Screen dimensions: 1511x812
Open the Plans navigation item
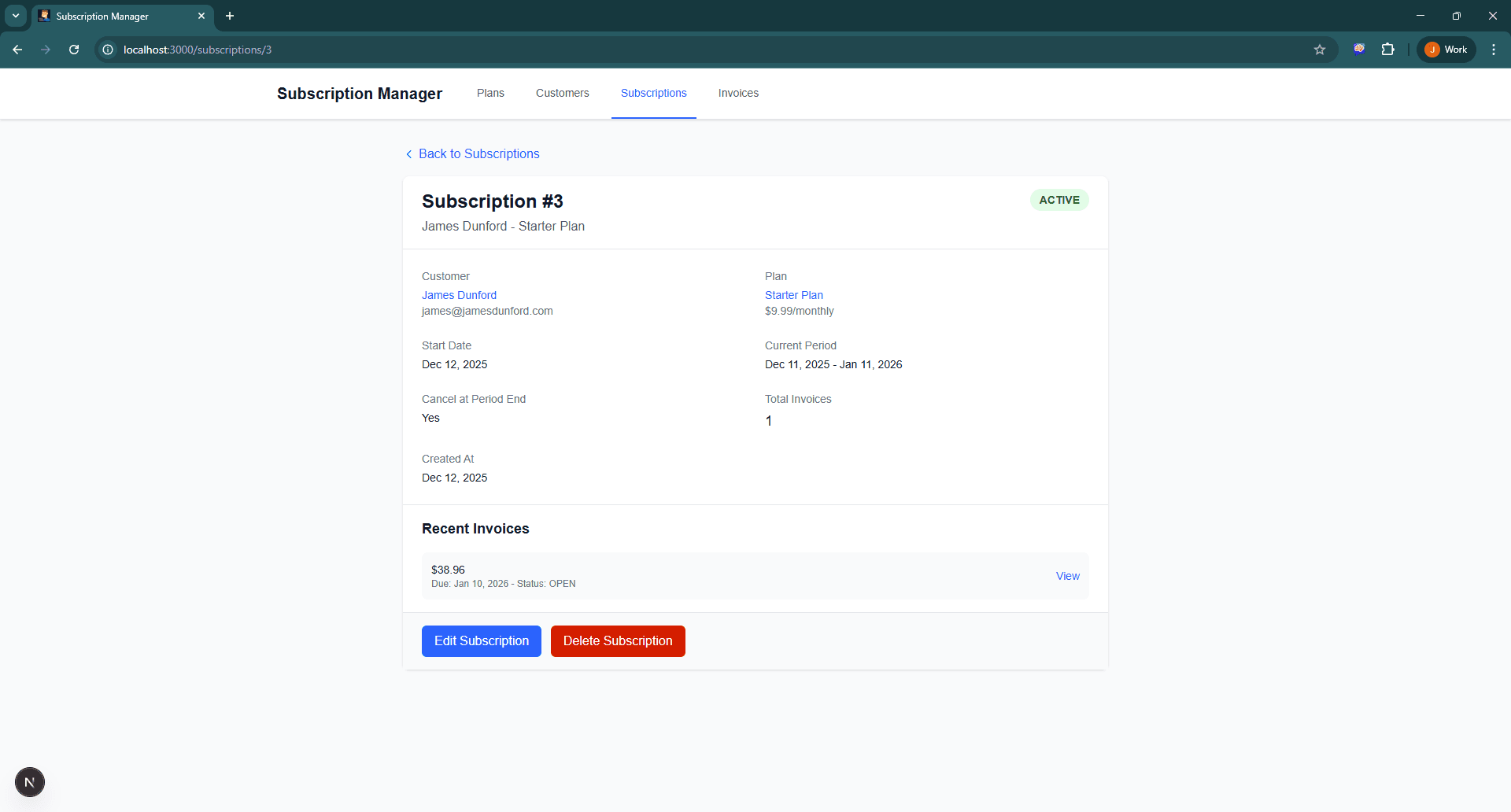(x=490, y=93)
